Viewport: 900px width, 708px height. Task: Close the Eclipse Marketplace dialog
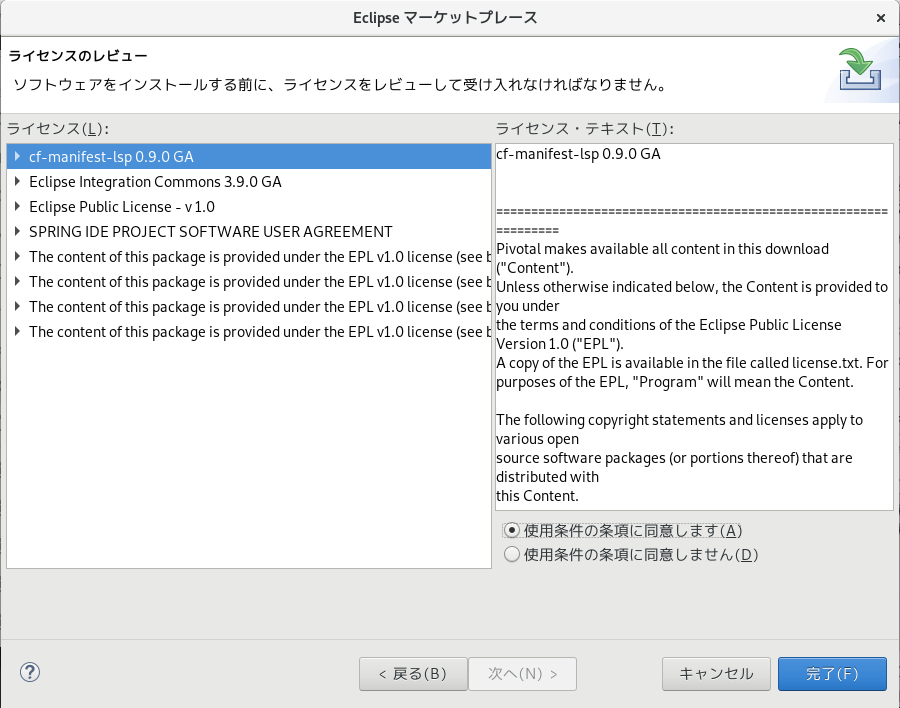tap(881, 18)
